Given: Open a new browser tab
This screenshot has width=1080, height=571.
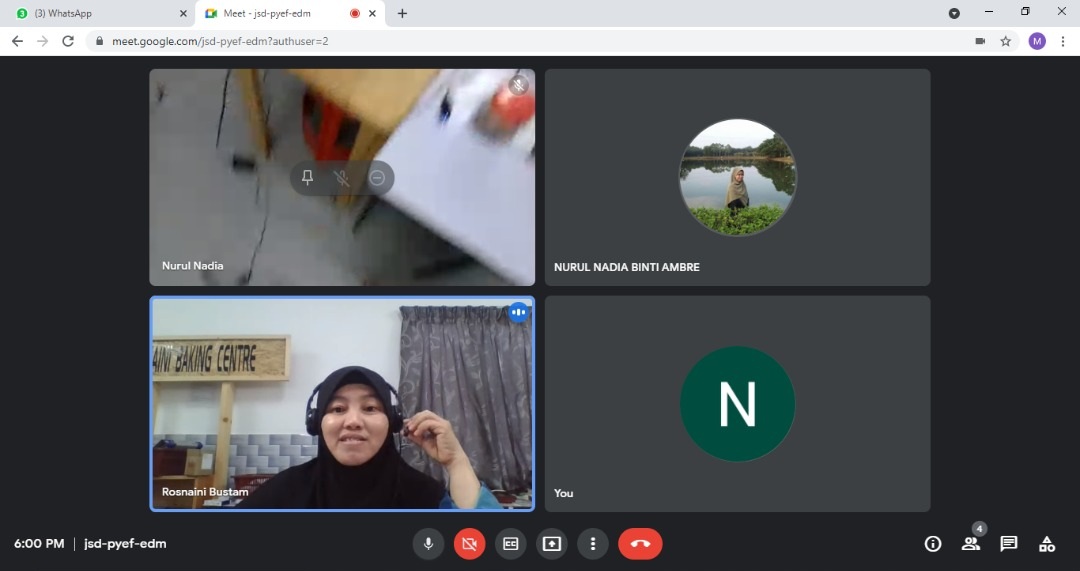Looking at the screenshot, I should tap(402, 13).
